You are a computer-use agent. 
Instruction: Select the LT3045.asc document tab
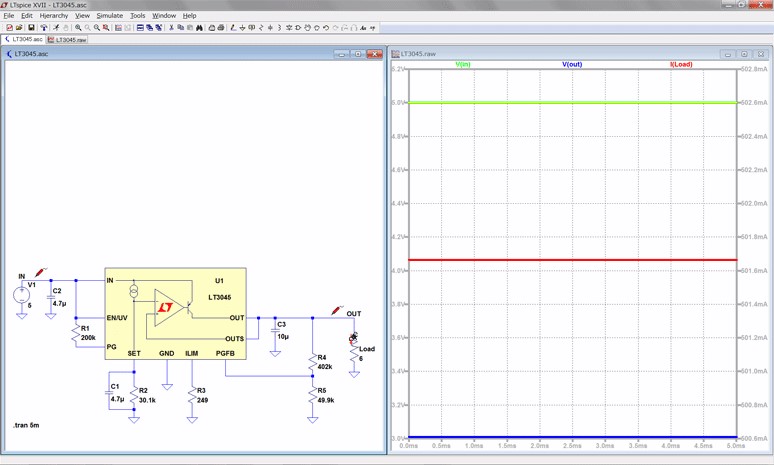[25, 40]
